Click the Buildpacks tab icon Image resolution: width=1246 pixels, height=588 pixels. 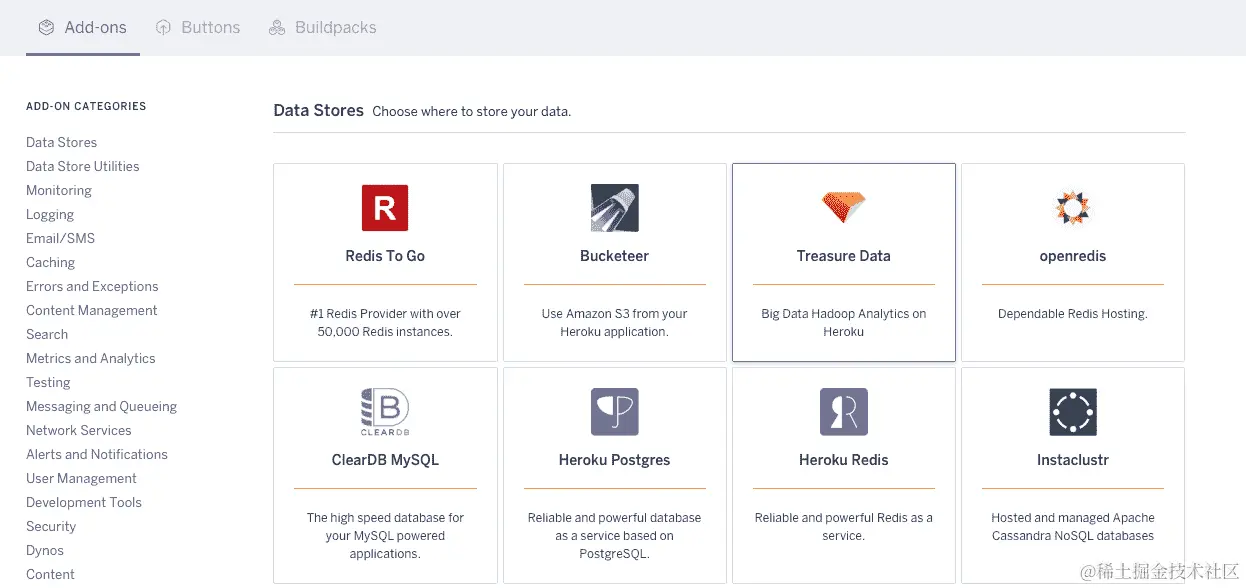[x=277, y=28]
